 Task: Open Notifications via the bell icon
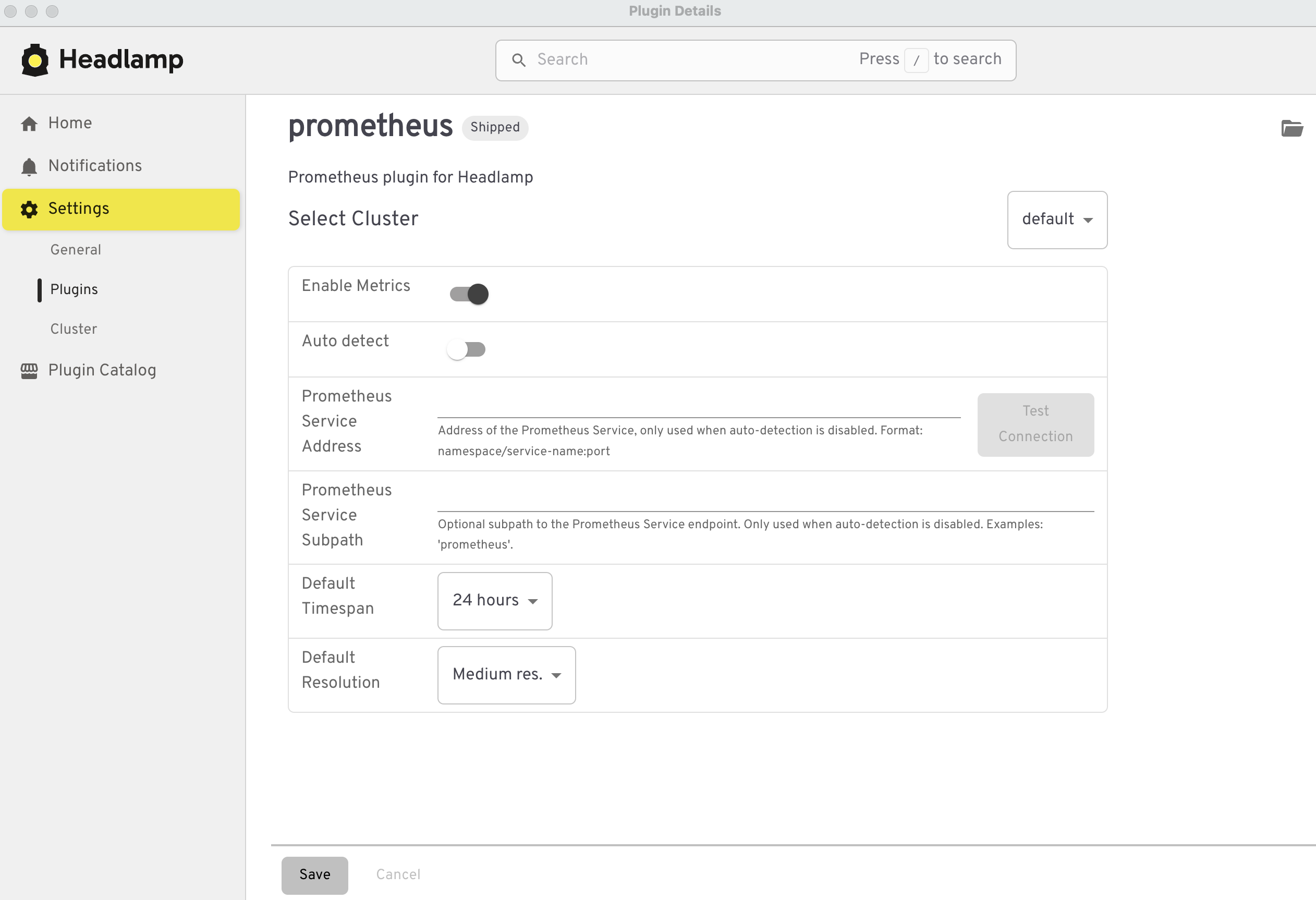29,165
